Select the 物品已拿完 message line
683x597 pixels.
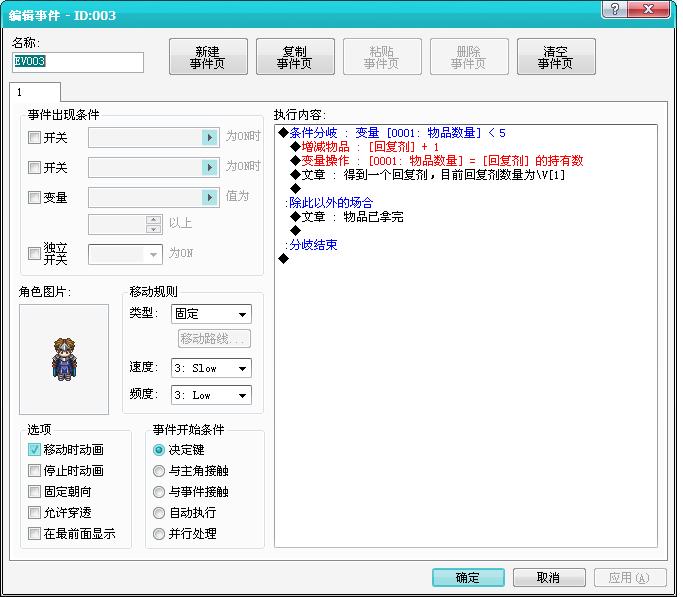point(347,216)
